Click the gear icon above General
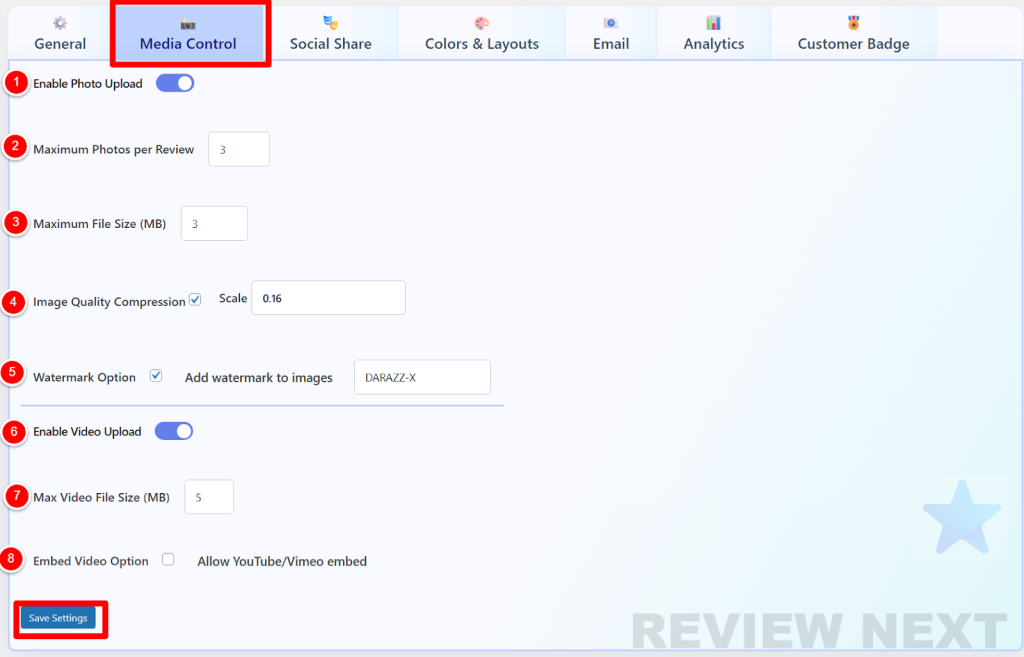Viewport: 1024px width, 657px height. (x=60, y=23)
